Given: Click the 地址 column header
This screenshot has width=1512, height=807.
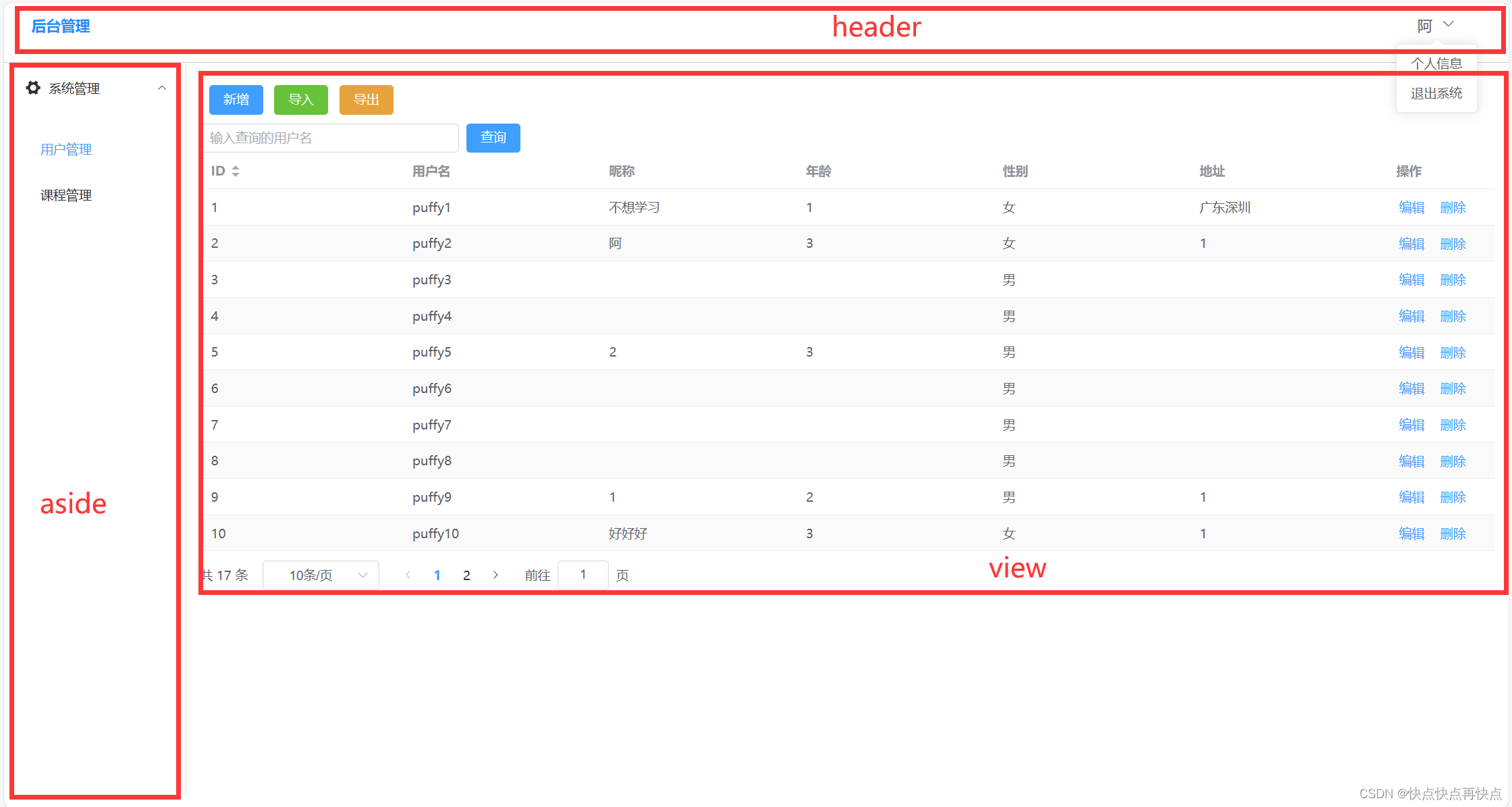Looking at the screenshot, I should [x=1212, y=172].
